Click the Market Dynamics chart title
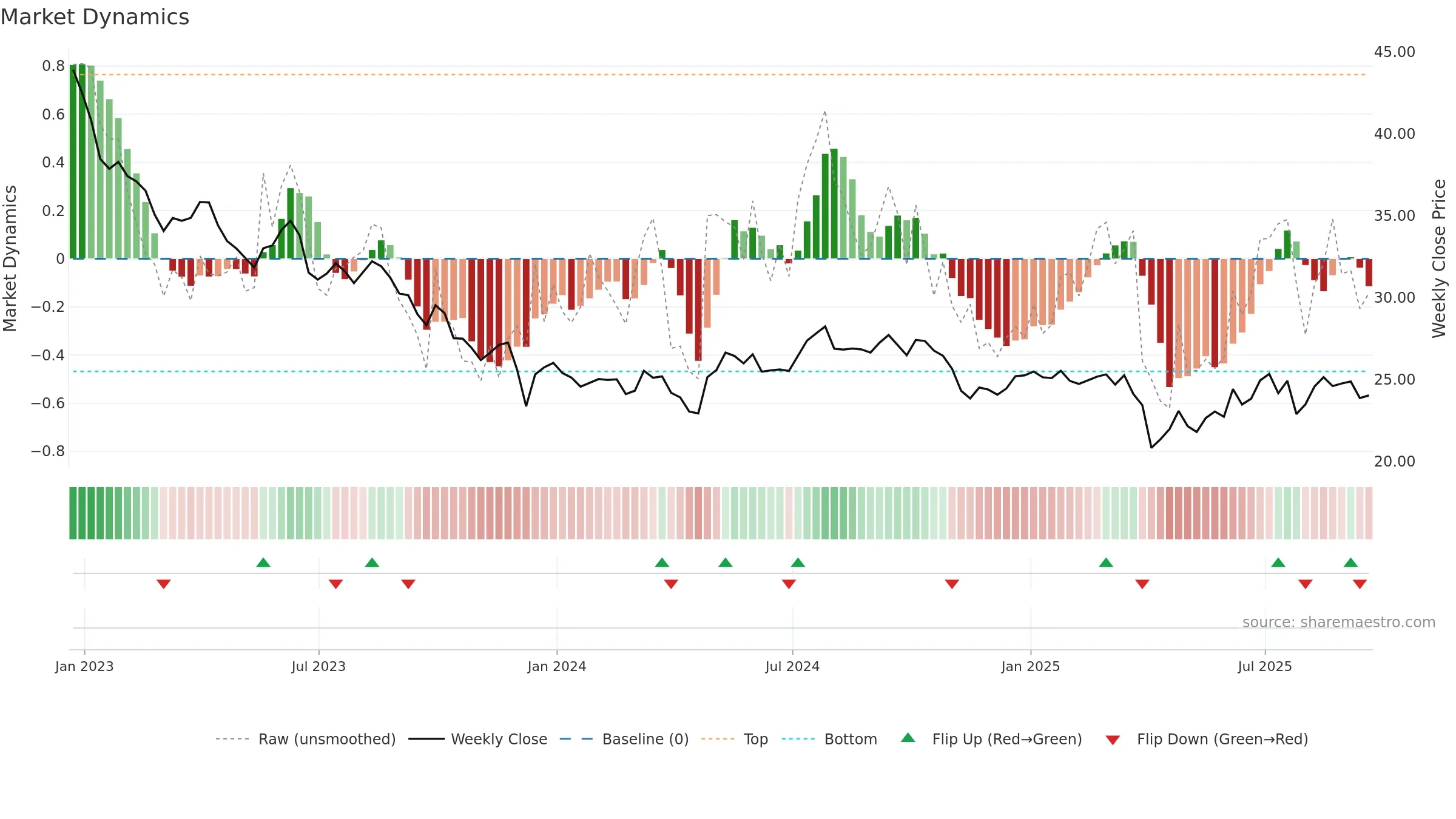The image size is (1456, 819). [95, 17]
